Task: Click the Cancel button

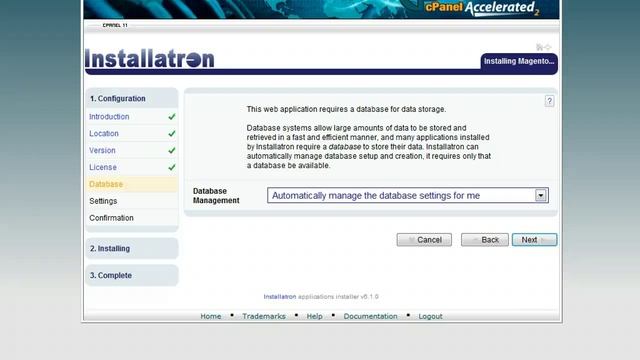Action: (x=424, y=240)
